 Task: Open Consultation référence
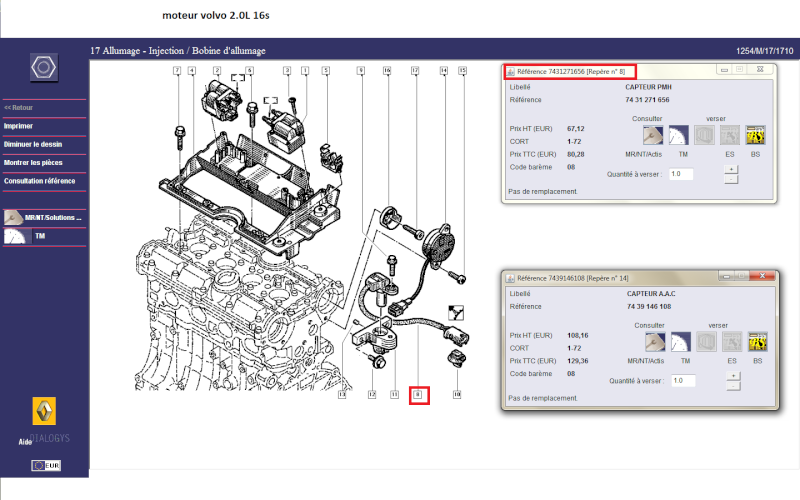pos(40,181)
